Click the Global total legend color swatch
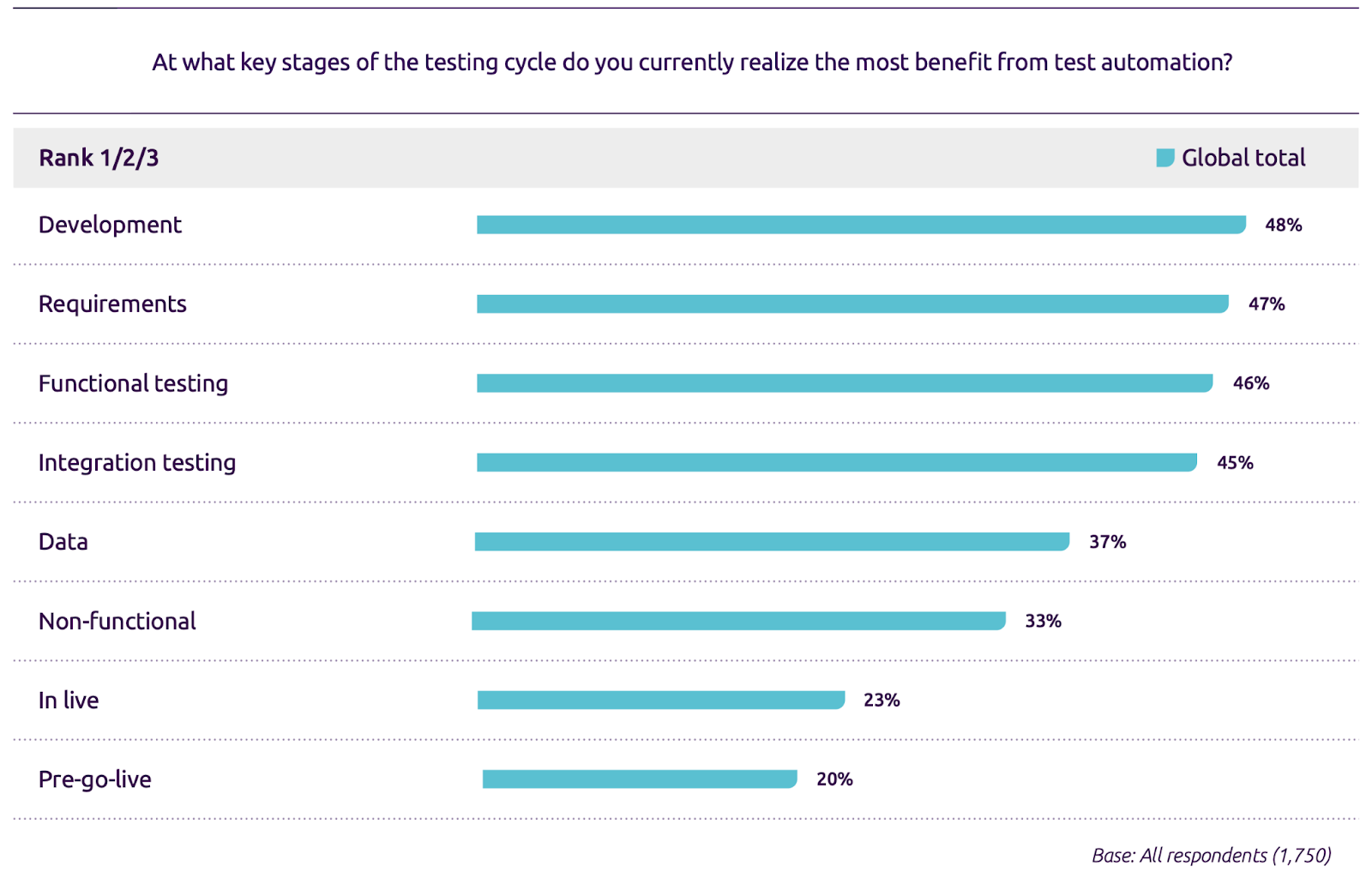This screenshot has height=884, width=1372. click(1164, 158)
